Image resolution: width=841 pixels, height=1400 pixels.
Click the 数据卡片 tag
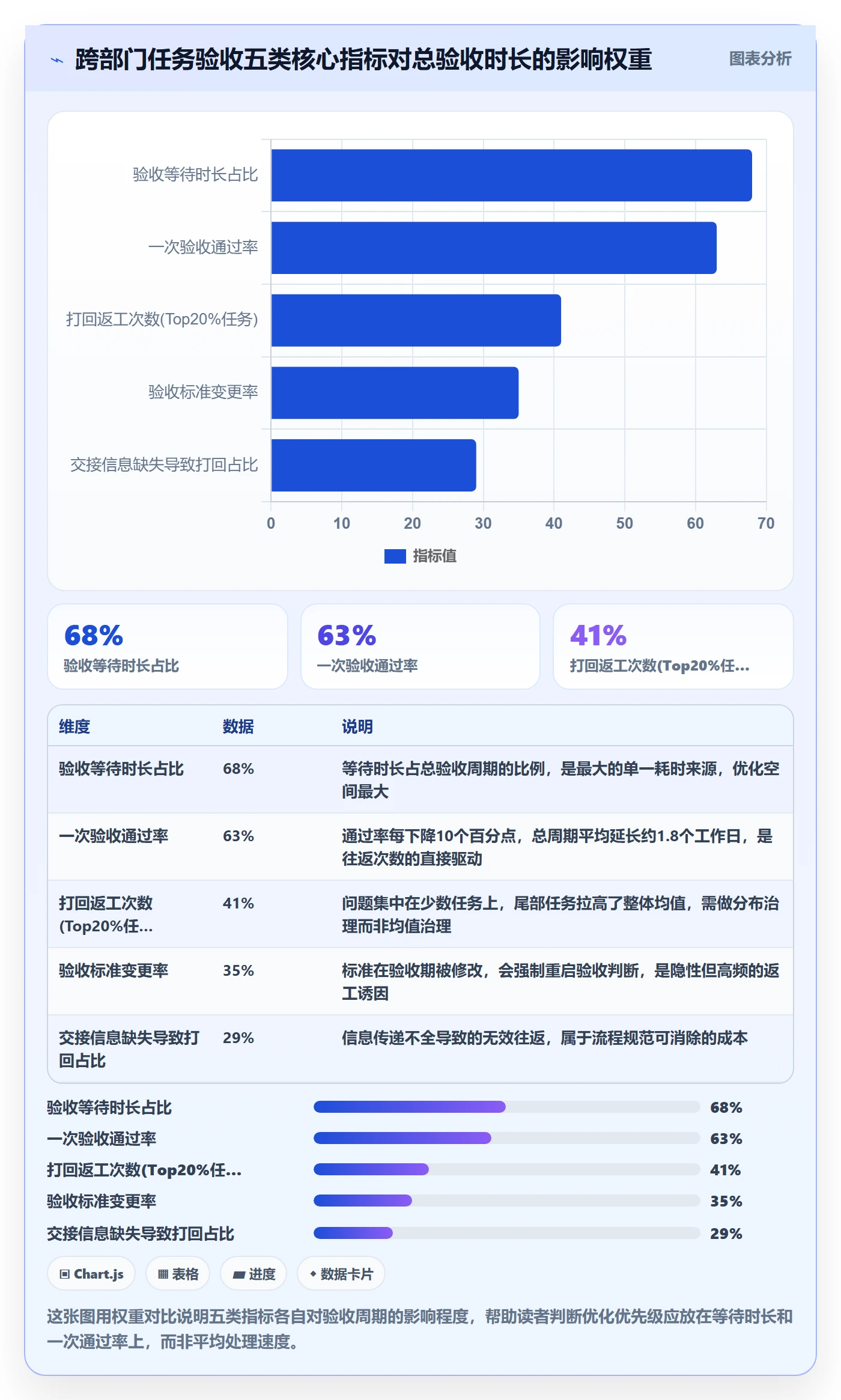341,1274
